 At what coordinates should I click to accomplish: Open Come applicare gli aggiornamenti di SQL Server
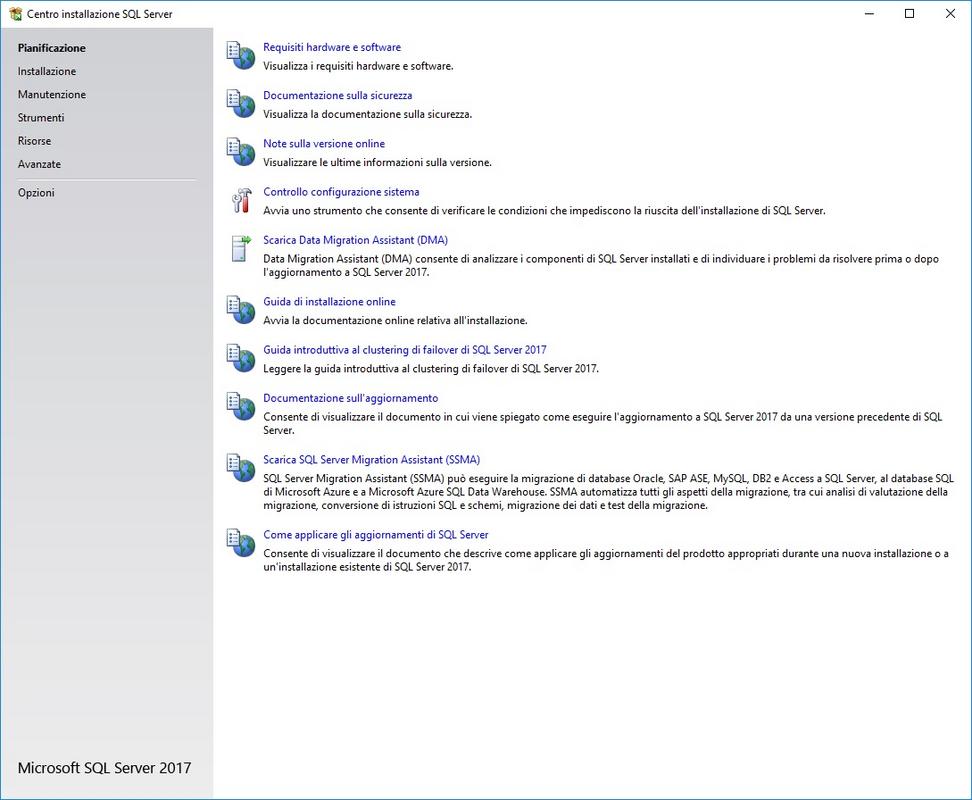pyautogui.click(x=376, y=535)
